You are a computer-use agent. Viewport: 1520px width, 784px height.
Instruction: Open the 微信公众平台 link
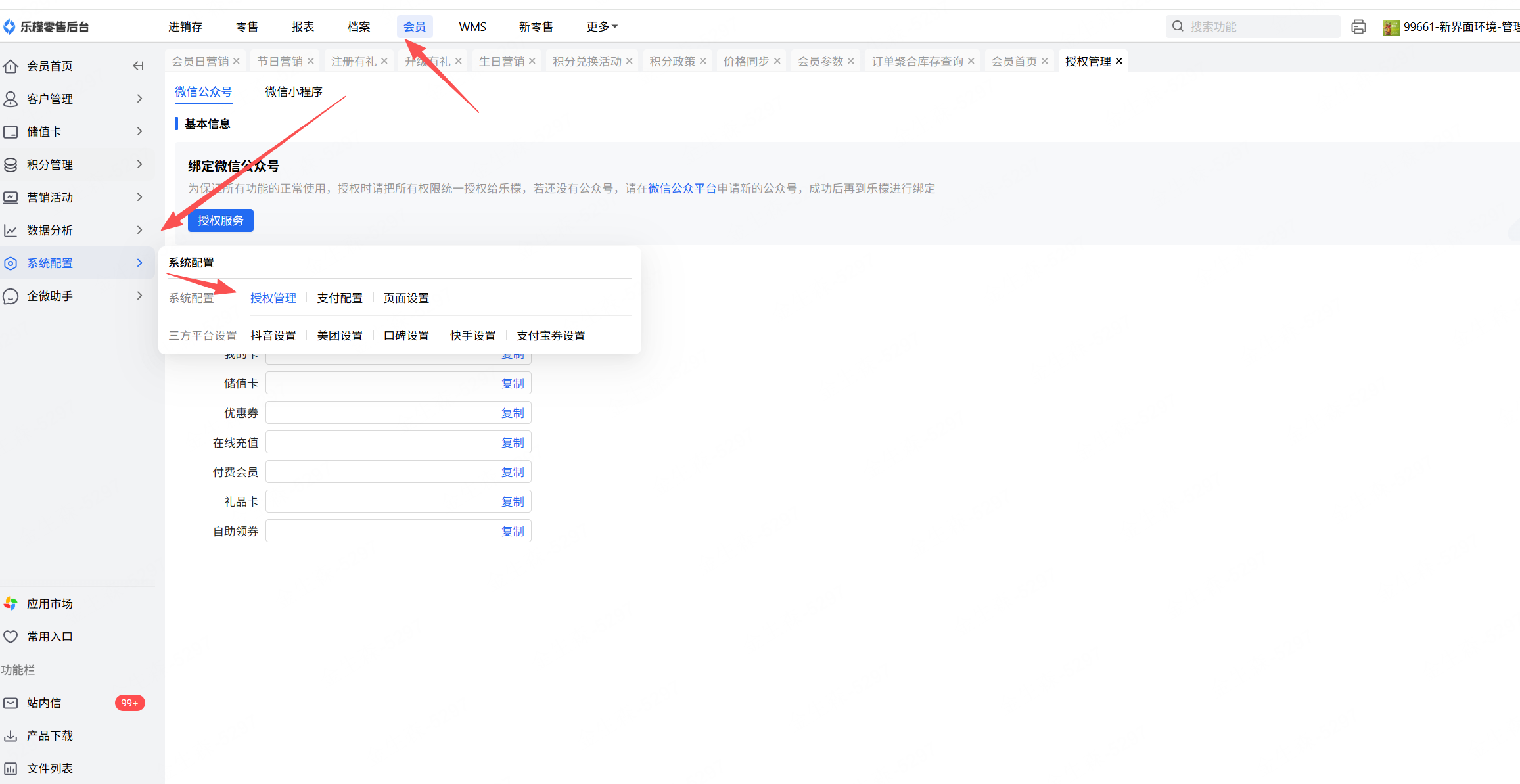[x=681, y=189]
